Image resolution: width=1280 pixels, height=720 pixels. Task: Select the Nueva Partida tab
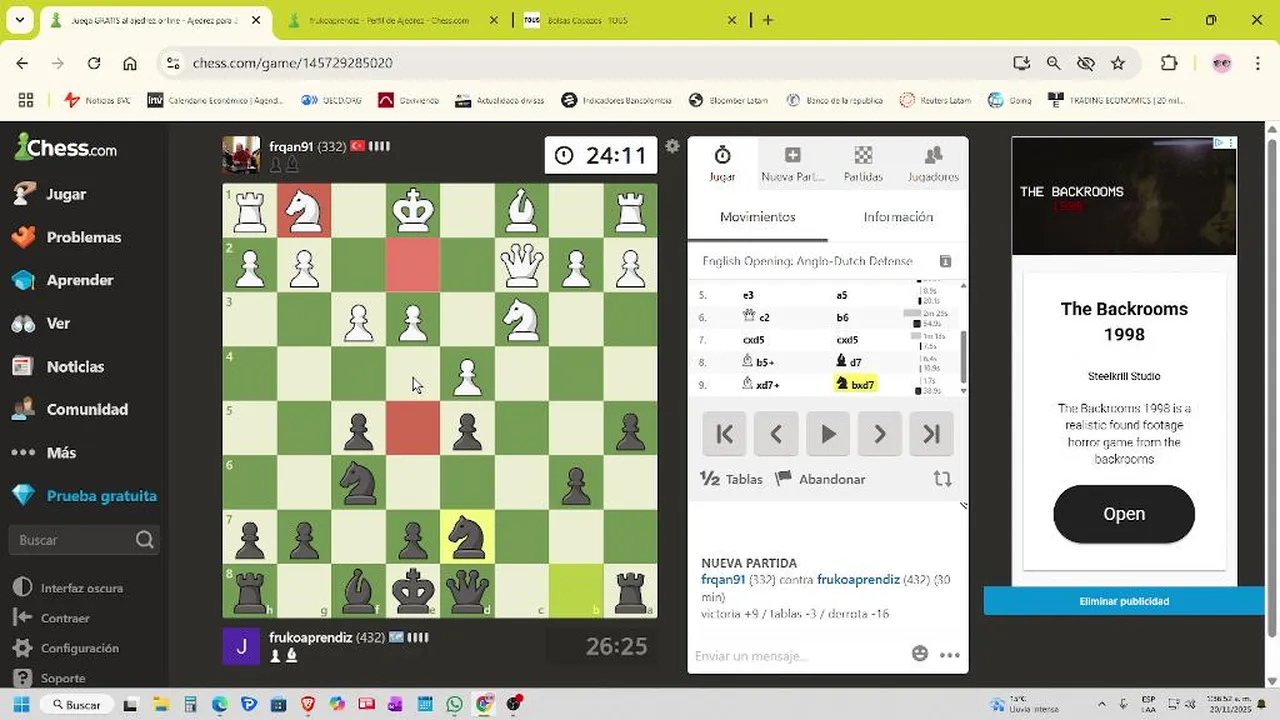tap(792, 162)
